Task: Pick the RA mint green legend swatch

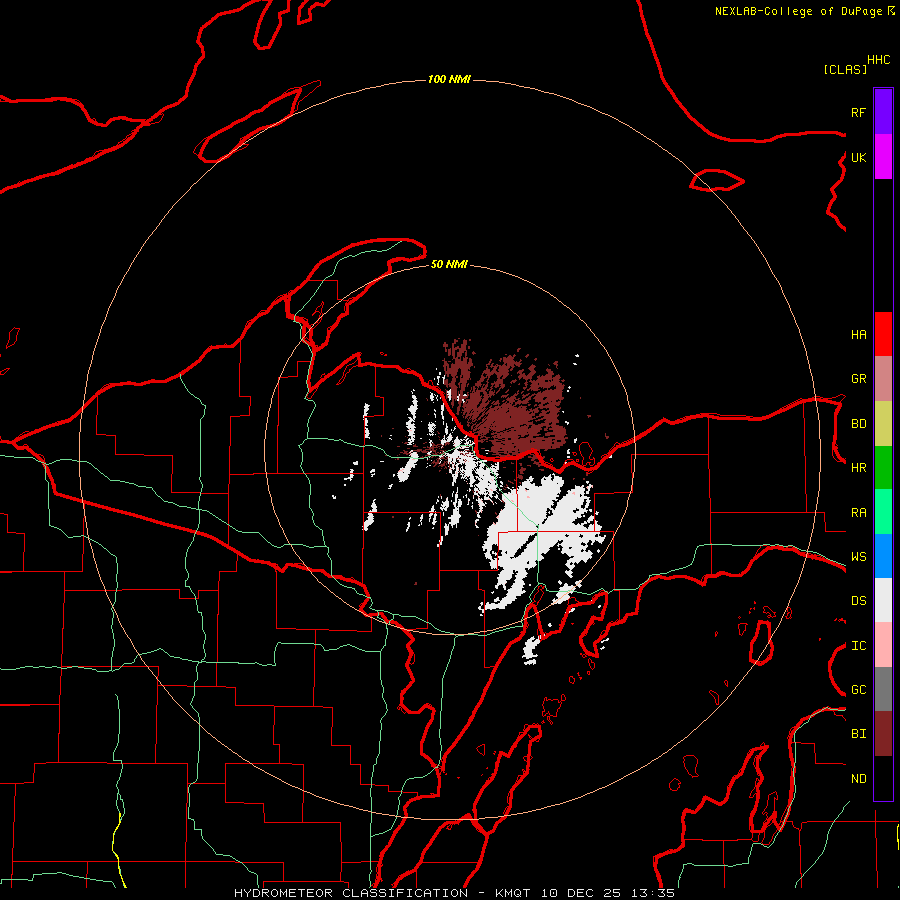Action: 883,512
